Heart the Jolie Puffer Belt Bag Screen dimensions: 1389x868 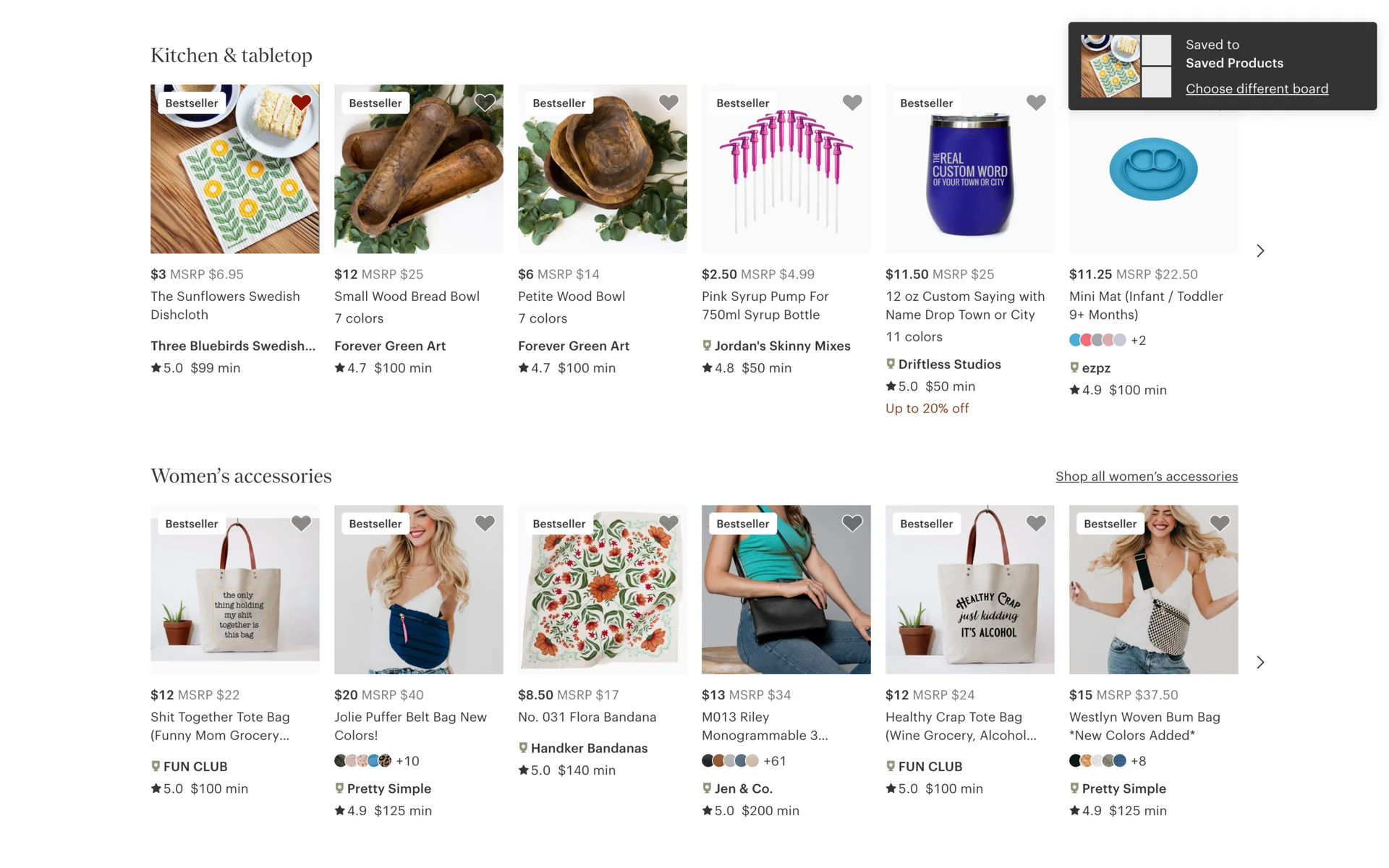click(x=485, y=523)
